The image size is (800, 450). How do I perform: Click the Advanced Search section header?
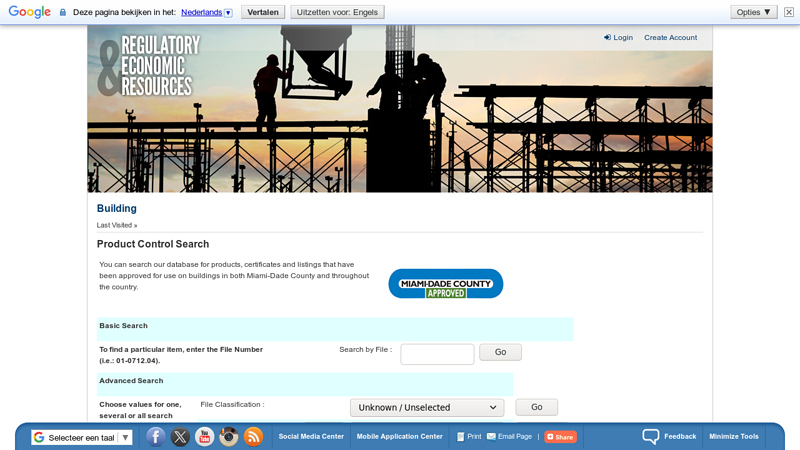tap(305, 384)
